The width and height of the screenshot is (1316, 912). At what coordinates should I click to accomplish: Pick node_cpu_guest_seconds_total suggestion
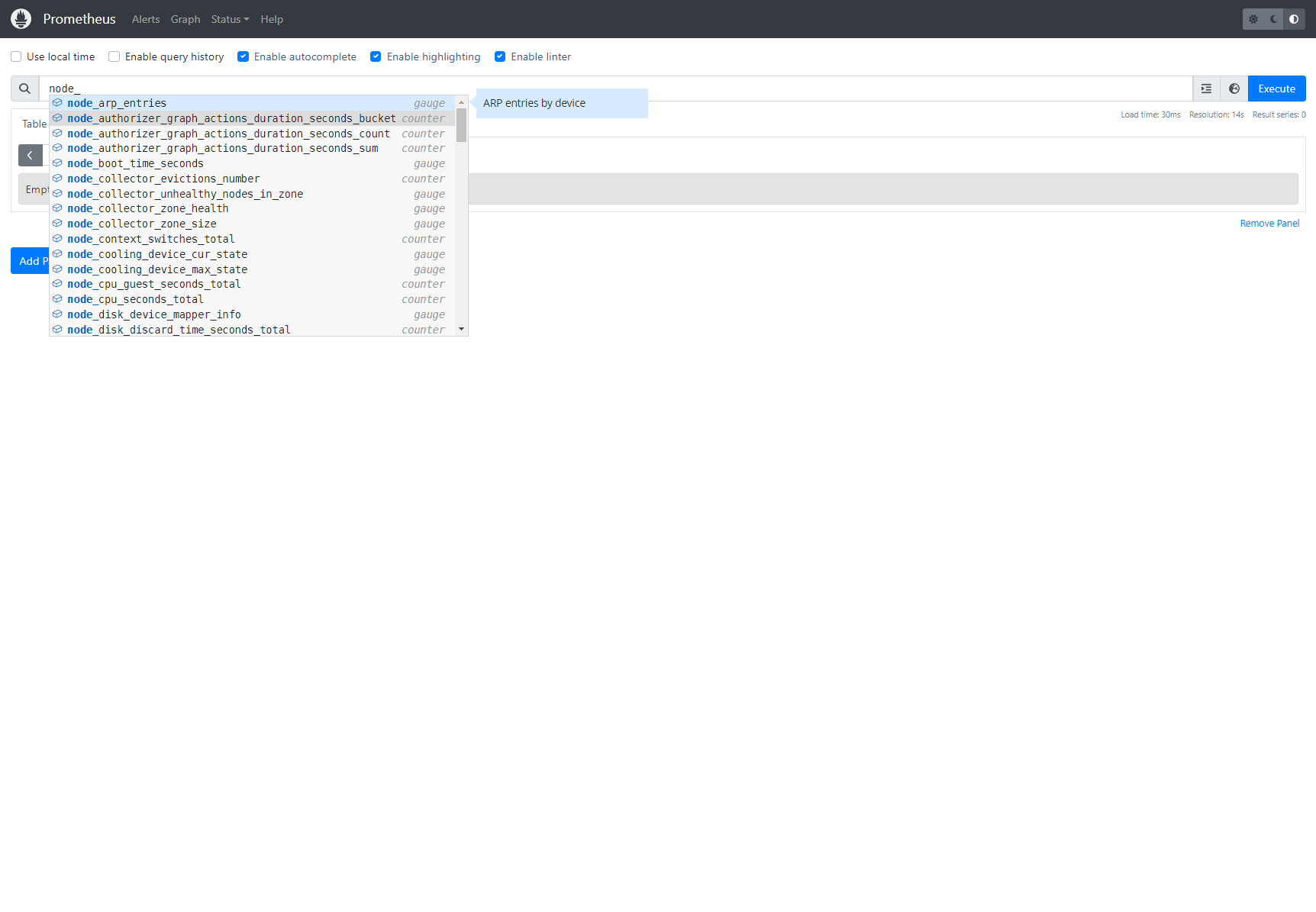(x=252, y=284)
